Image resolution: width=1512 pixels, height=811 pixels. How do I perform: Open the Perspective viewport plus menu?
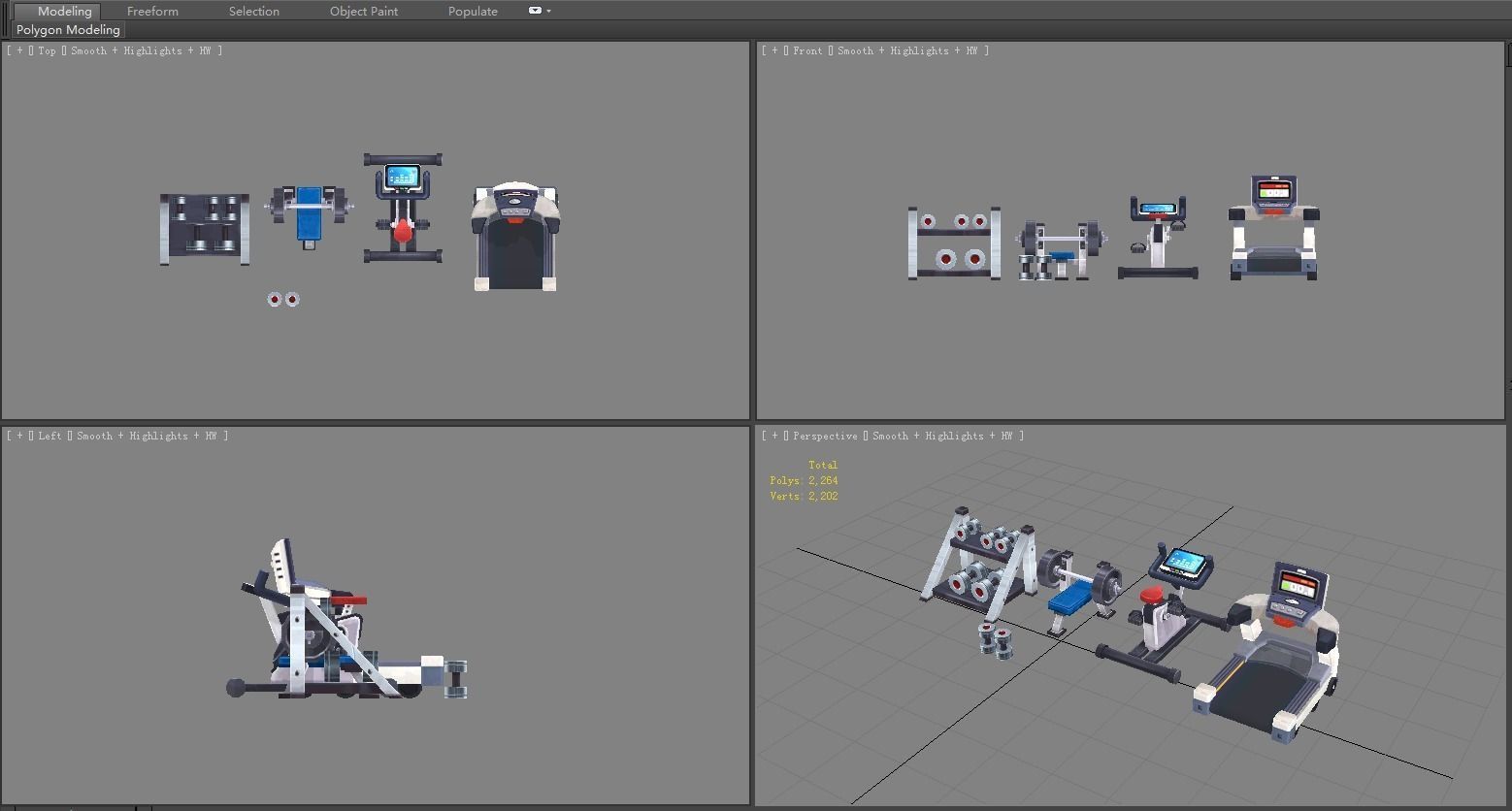click(x=774, y=436)
